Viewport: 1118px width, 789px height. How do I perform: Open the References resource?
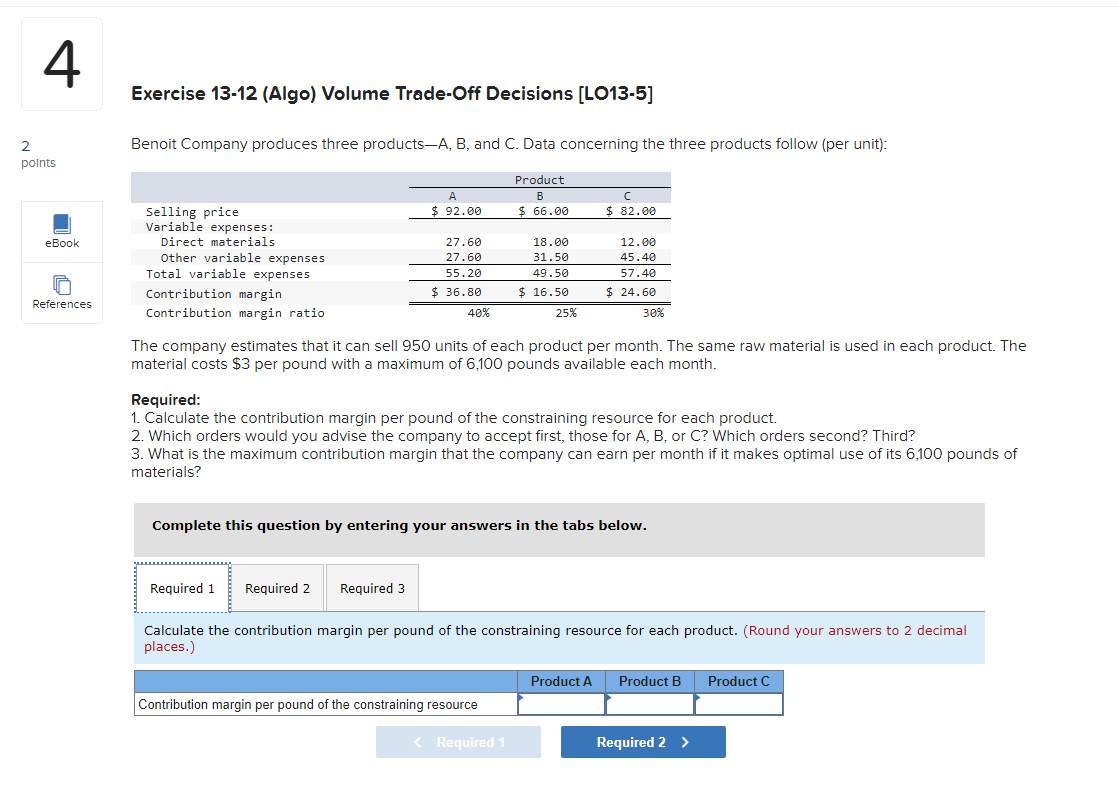coord(61,292)
